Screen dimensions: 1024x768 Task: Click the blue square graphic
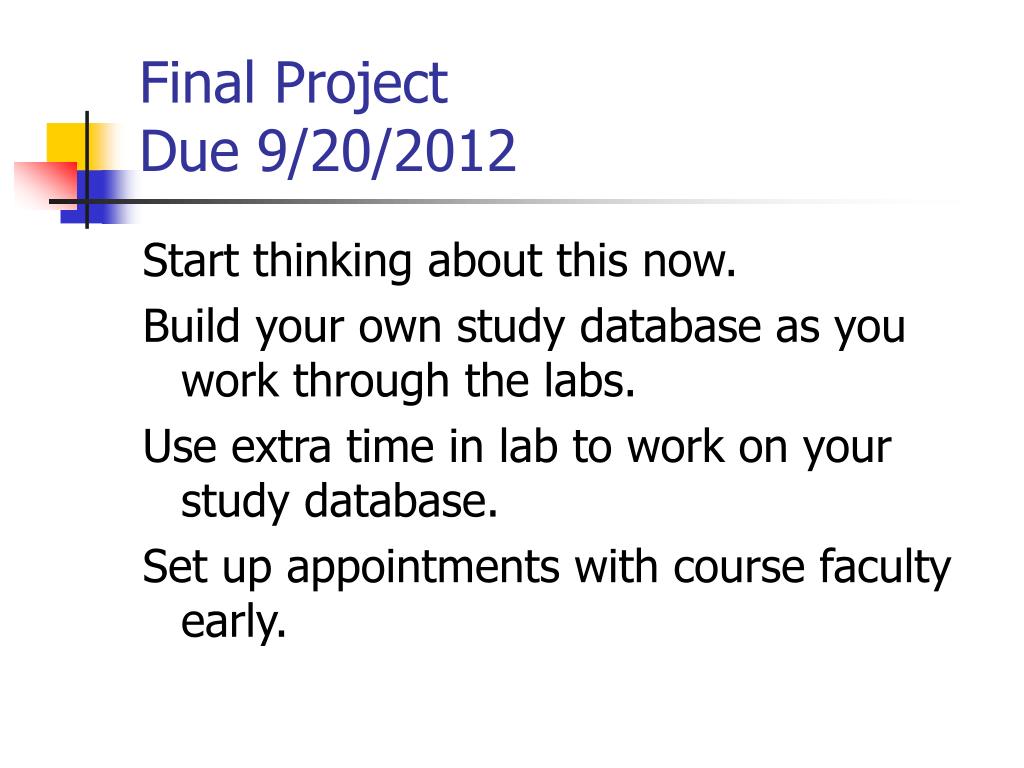[98, 197]
